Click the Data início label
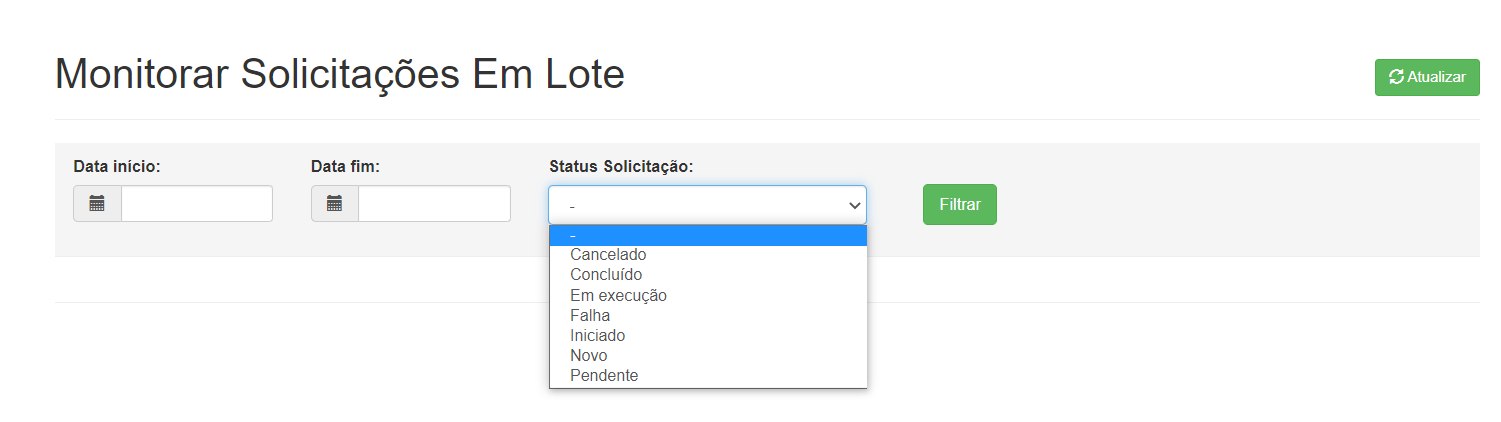Screen dimensions: 1501x422 pos(117,166)
